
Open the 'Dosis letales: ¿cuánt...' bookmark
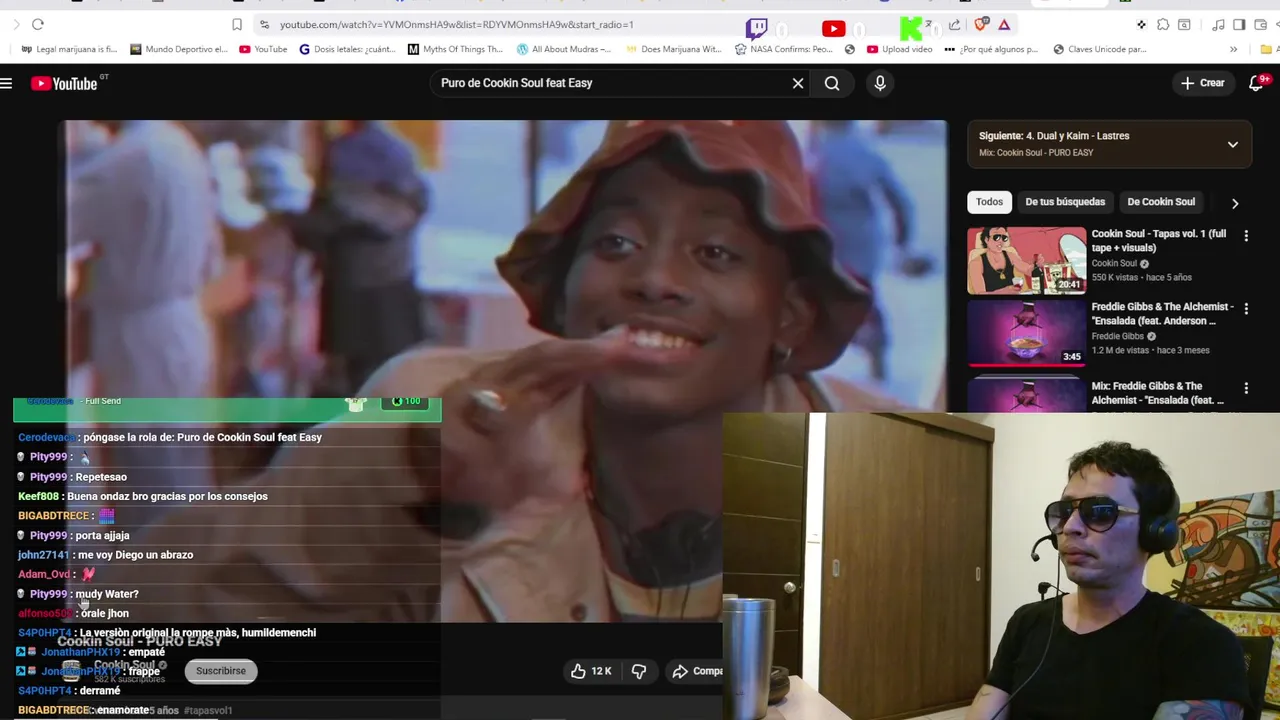coord(347,49)
